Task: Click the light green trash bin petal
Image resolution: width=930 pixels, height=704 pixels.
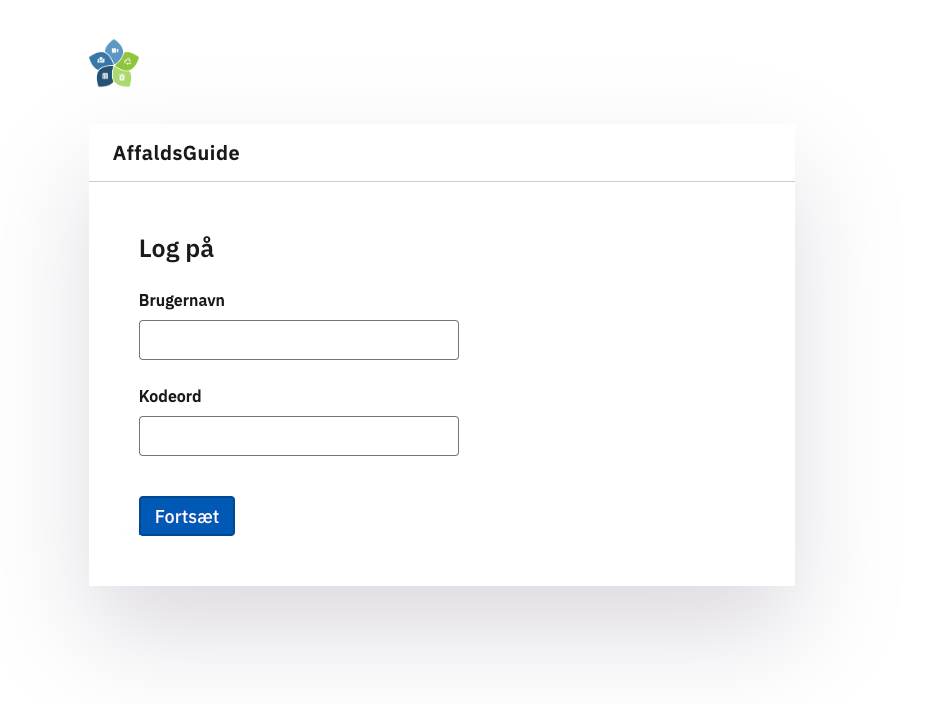Action: (122, 77)
